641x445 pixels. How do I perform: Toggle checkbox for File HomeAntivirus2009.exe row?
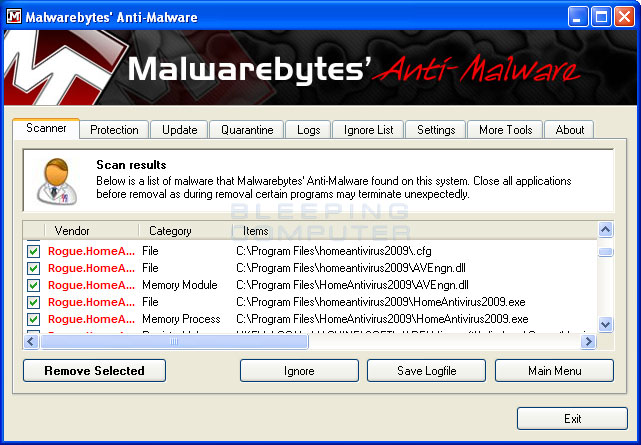(x=34, y=302)
